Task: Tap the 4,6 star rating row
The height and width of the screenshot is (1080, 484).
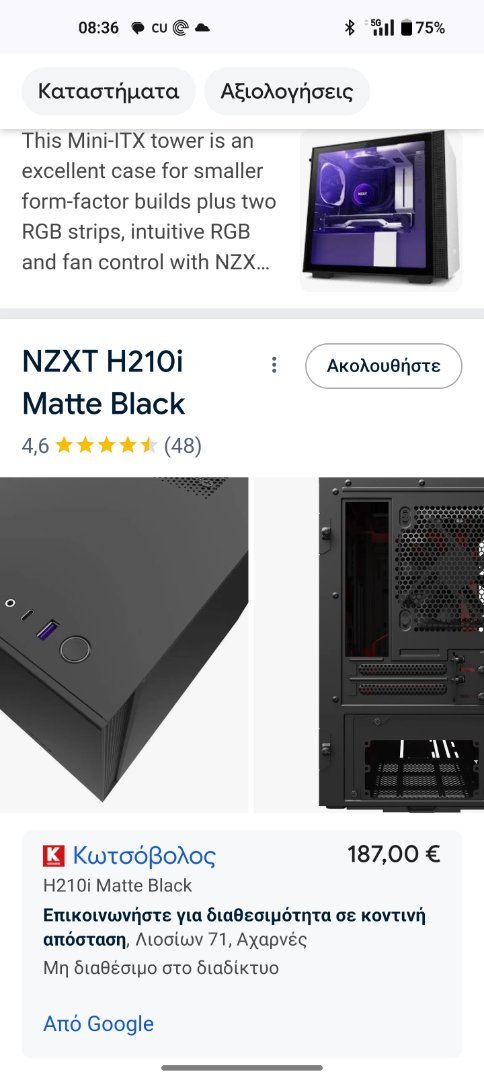Action: 112,446
